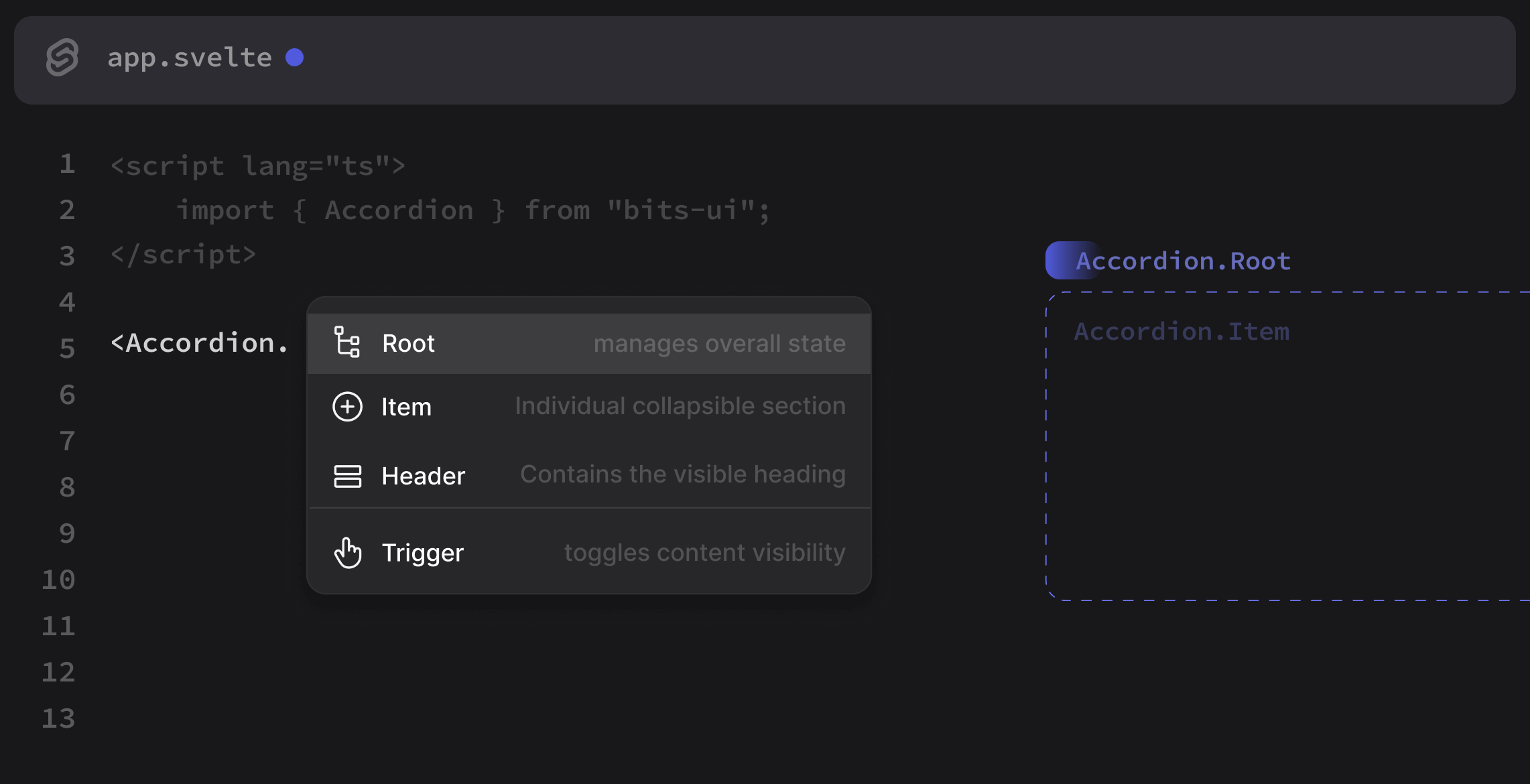Click the incomplete Accordion. tag
Viewport: 1530px width, 784px height.
[x=198, y=343]
